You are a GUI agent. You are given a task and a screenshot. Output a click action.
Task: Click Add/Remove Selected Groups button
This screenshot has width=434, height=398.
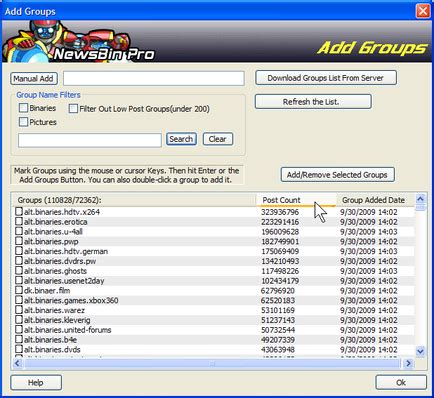click(x=337, y=175)
